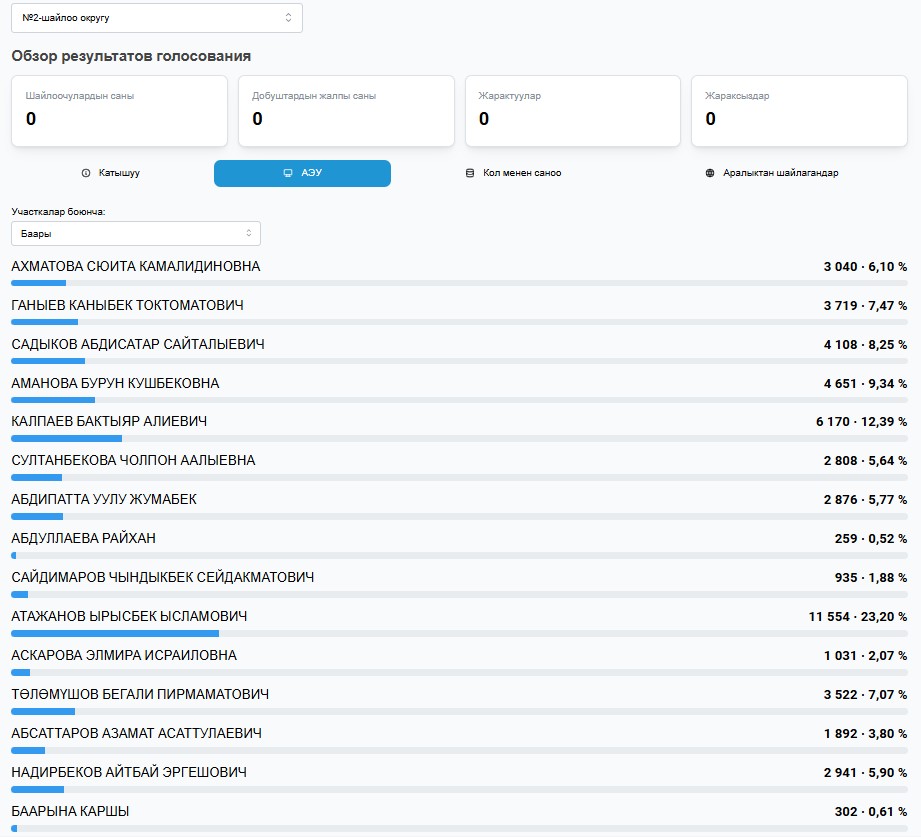
Task: Click the database icon beside Кол менен саноо
Action: [x=470, y=173]
